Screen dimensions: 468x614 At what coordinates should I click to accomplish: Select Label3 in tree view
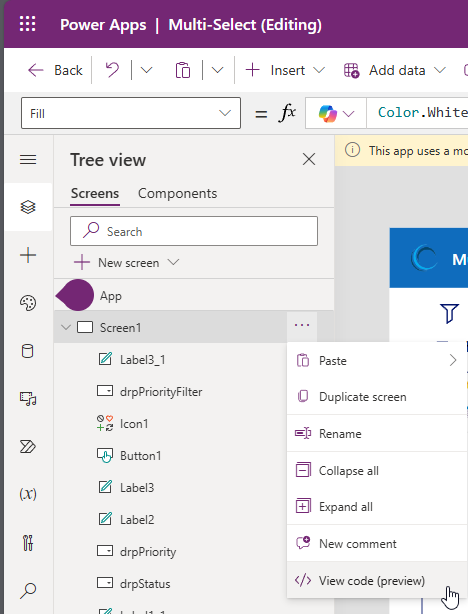[137, 488]
